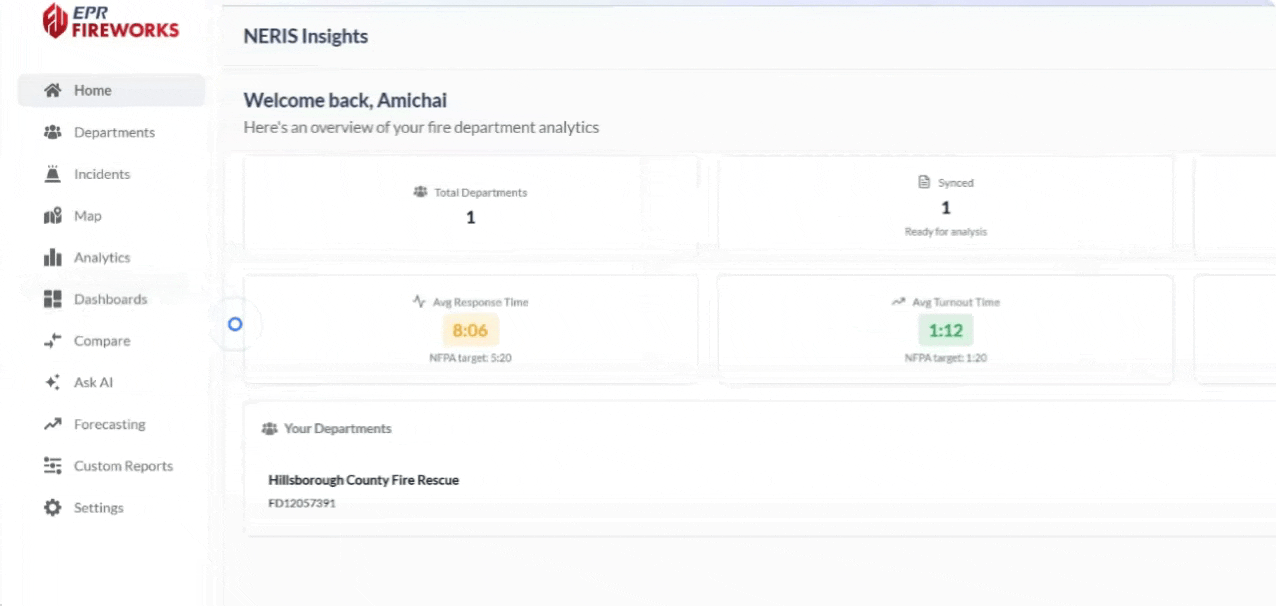Viewport: 1276px width, 606px height.
Task: Click the 'Synced' label
Action: (956, 183)
